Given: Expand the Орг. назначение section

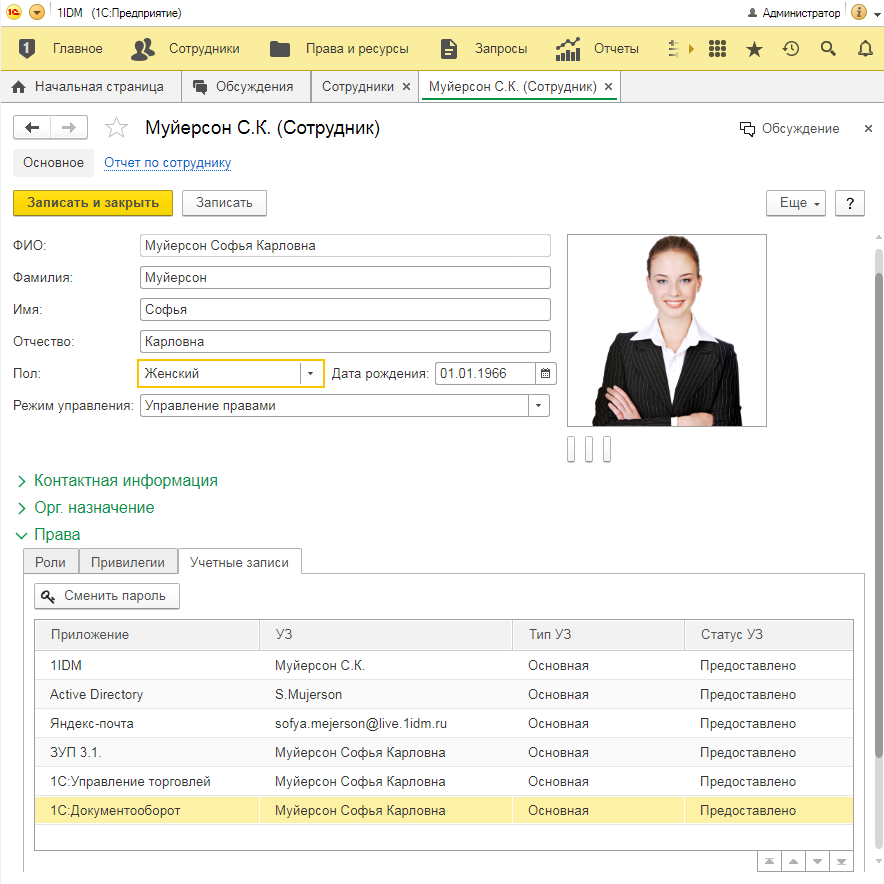Looking at the screenshot, I should [x=94, y=508].
